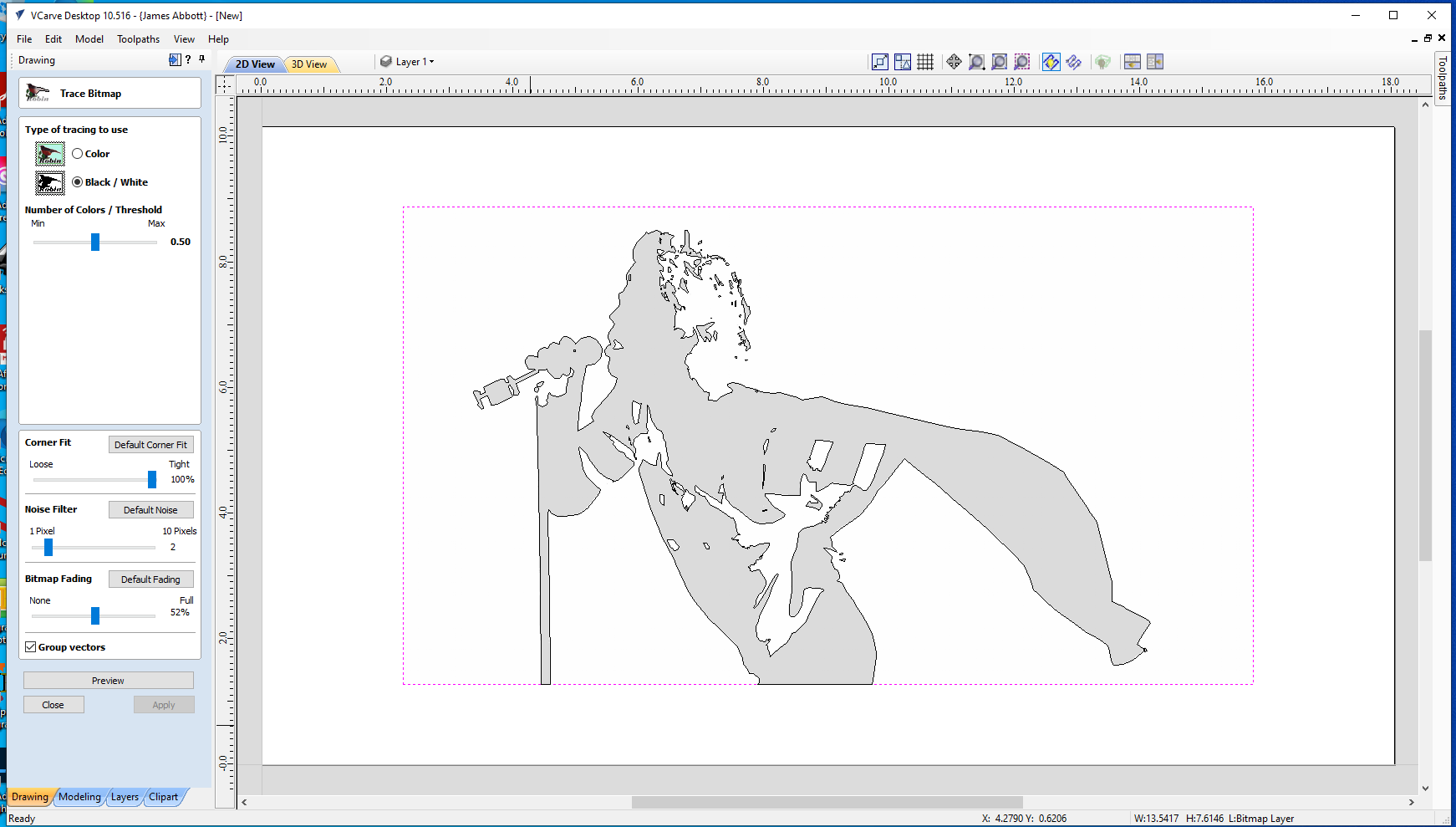Switch to the Modeling tab

pyautogui.click(x=79, y=797)
